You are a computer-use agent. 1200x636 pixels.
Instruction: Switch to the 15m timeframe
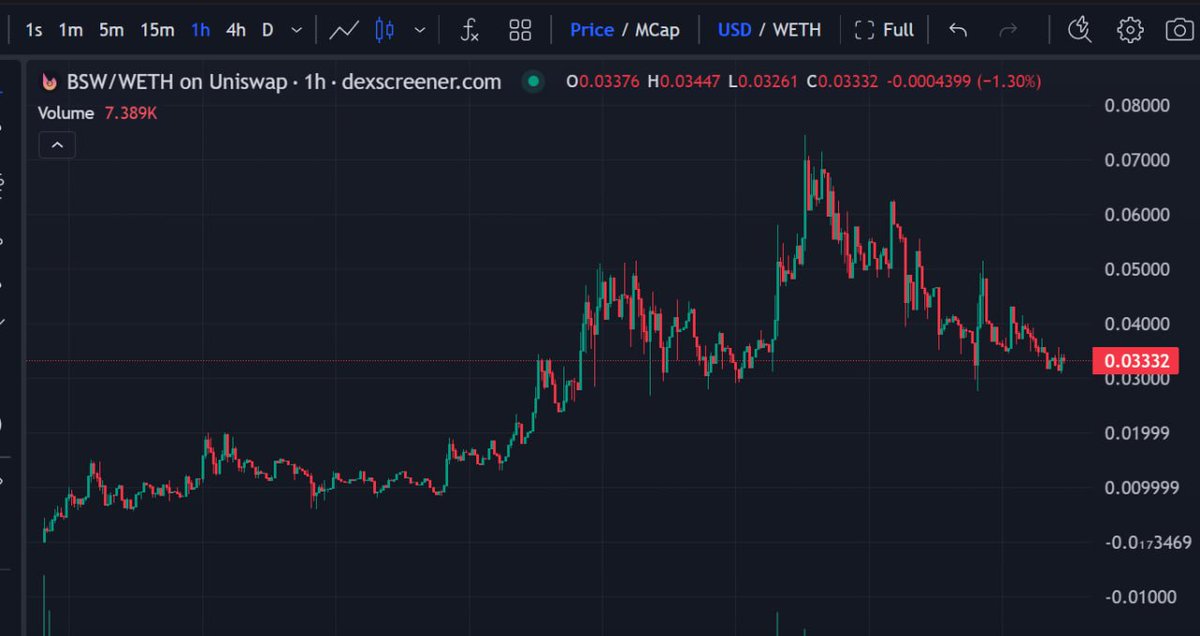coord(156,30)
